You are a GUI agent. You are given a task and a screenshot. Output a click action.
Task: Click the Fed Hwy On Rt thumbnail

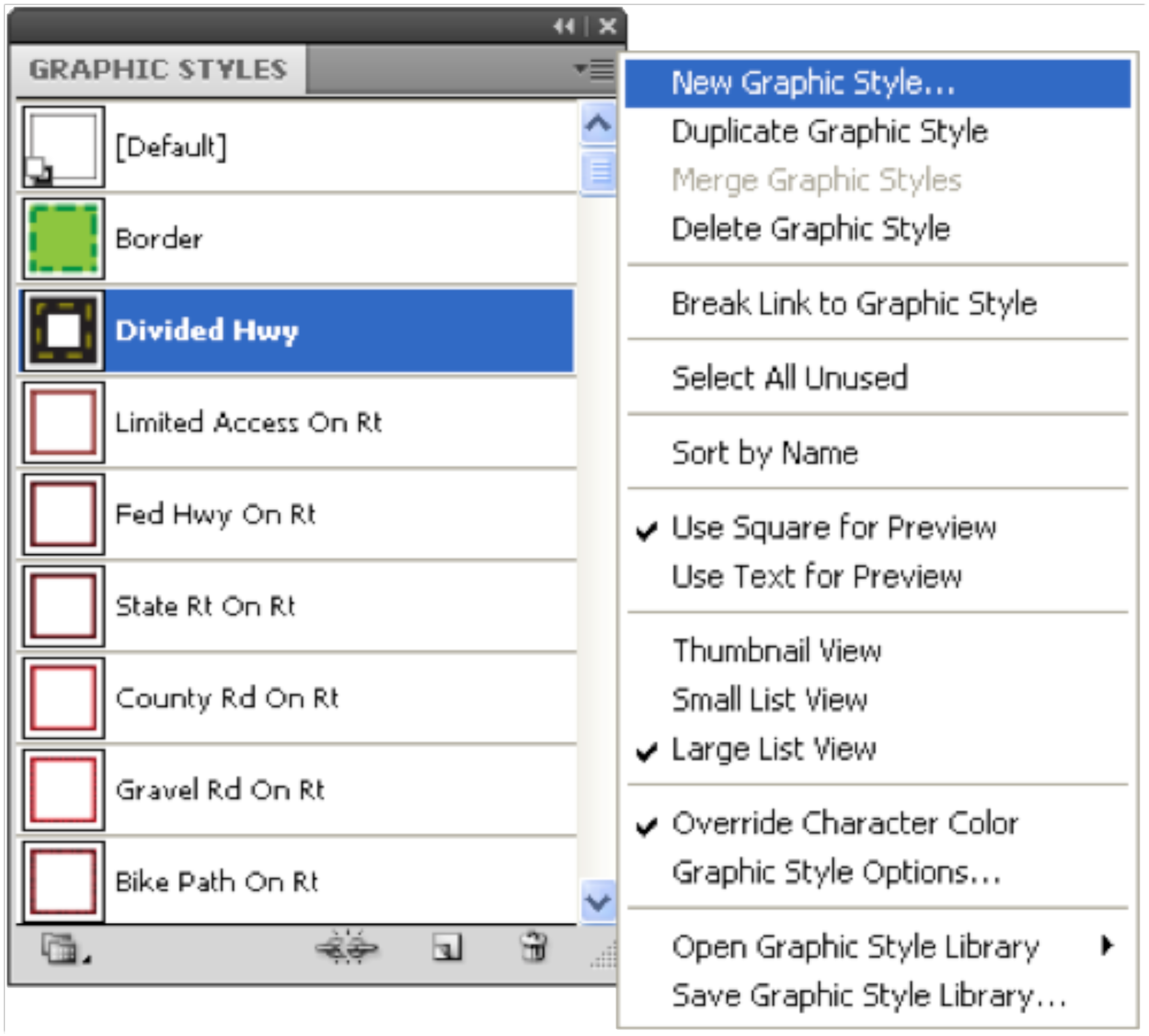[x=63, y=514]
